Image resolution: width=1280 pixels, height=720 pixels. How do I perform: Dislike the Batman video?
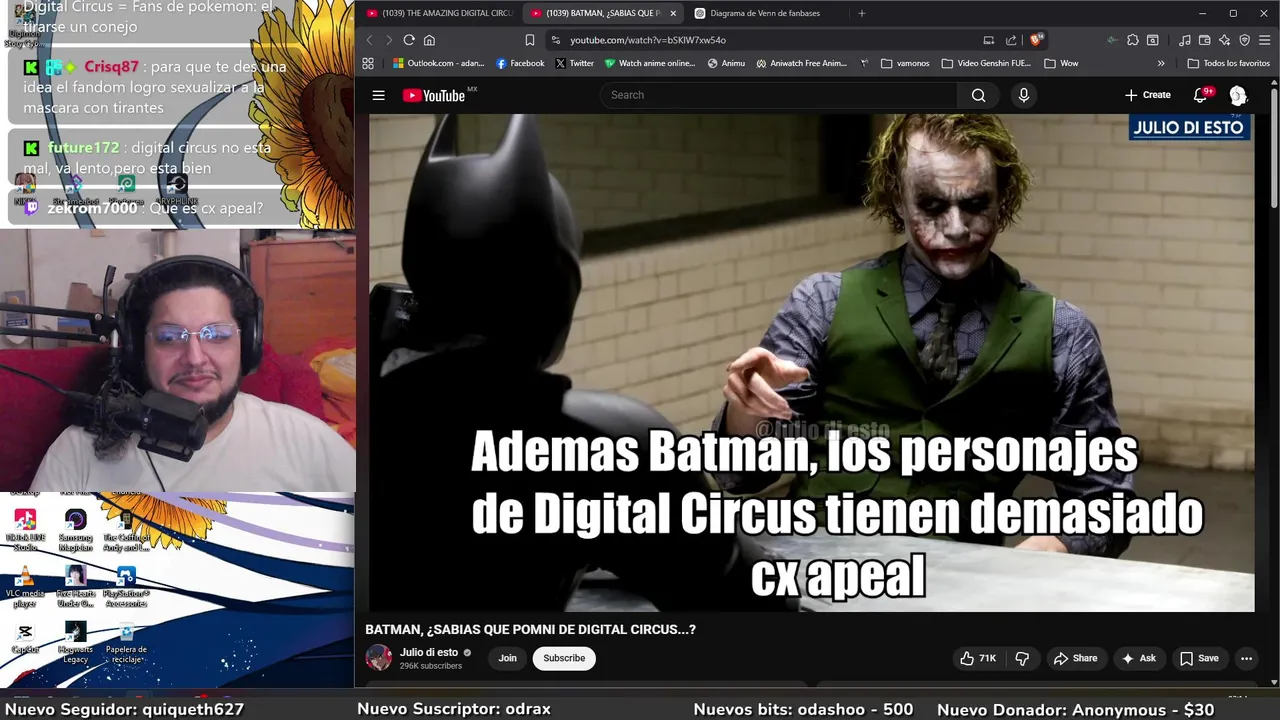click(1022, 658)
